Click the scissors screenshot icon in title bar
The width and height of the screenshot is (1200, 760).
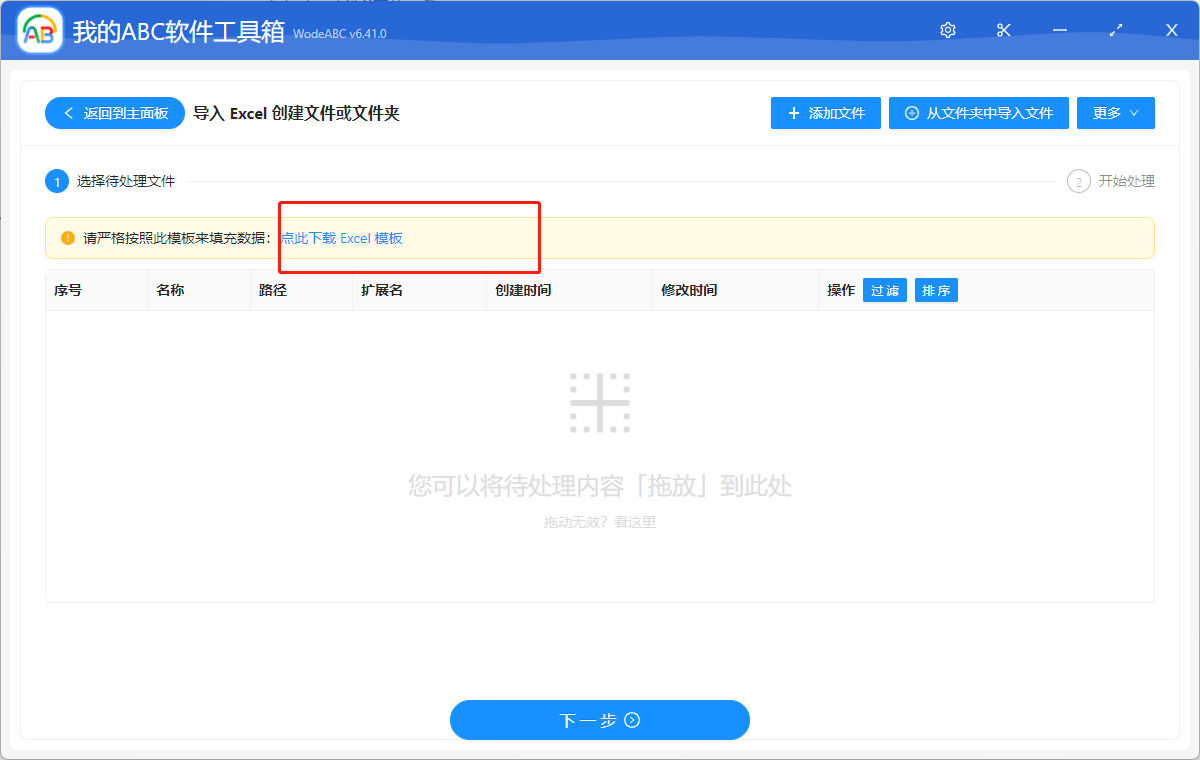[x=1003, y=30]
